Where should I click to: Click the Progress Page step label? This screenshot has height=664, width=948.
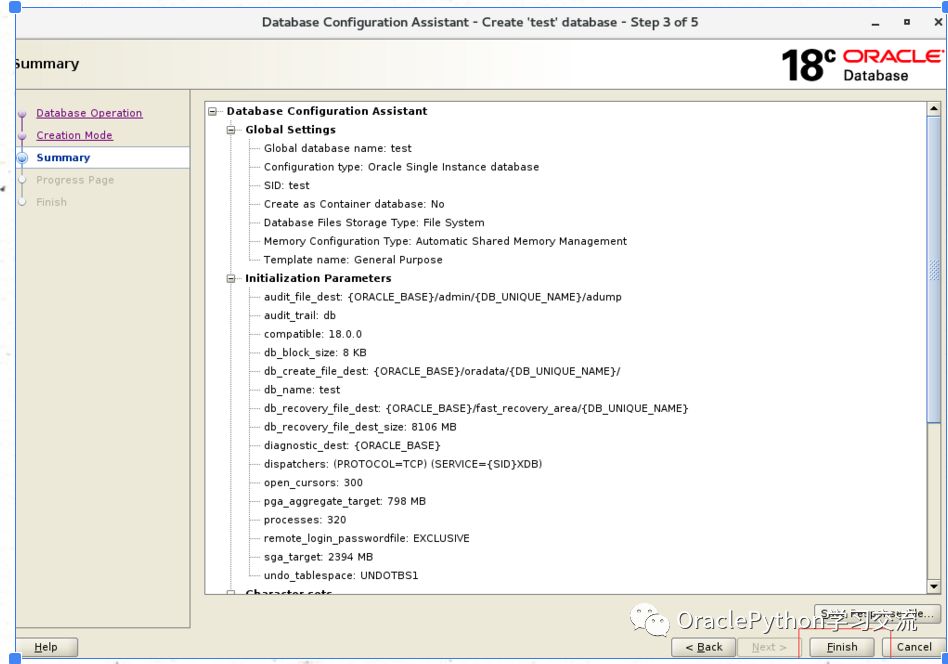[75, 180]
